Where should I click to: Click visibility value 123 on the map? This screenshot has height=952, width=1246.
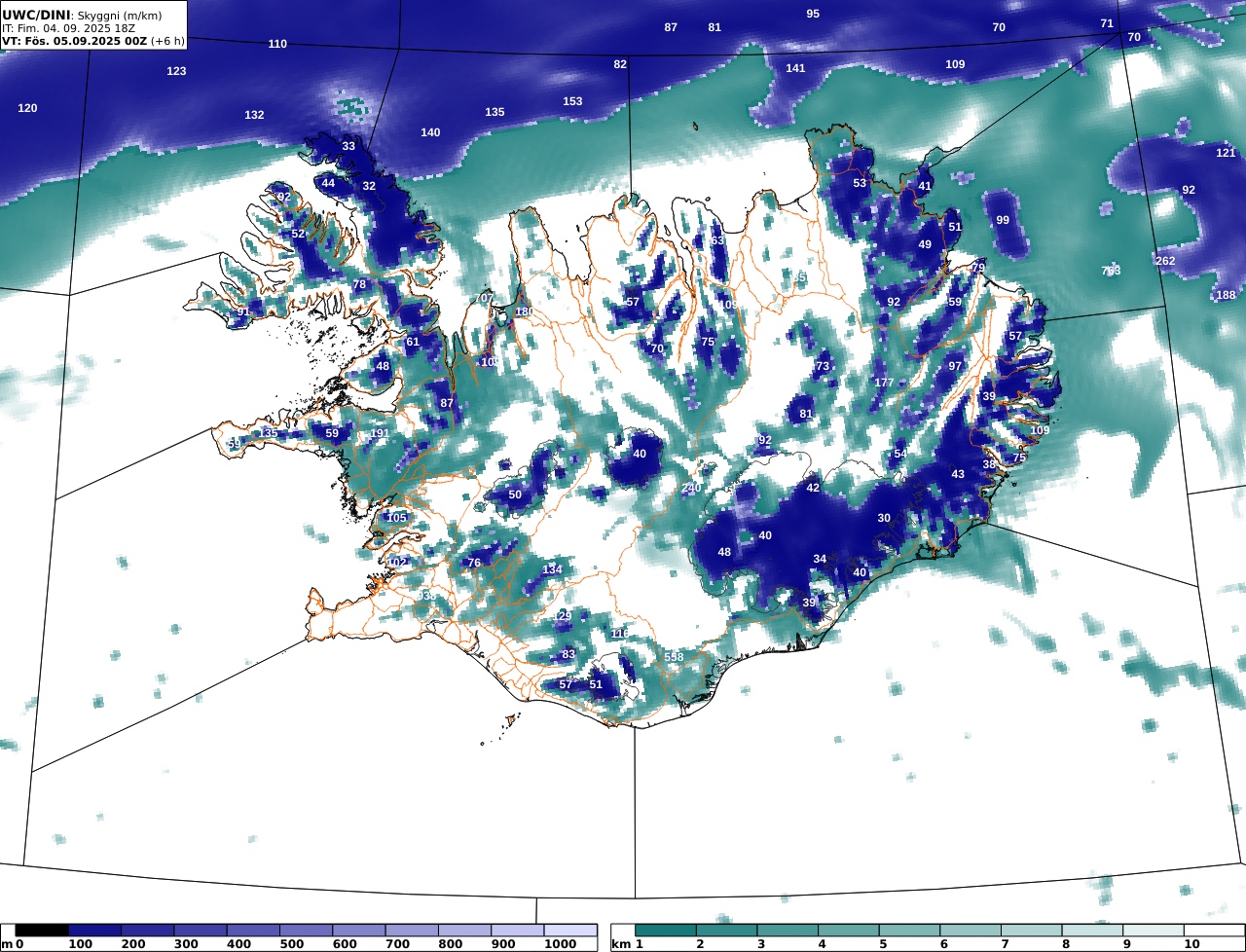pos(176,71)
